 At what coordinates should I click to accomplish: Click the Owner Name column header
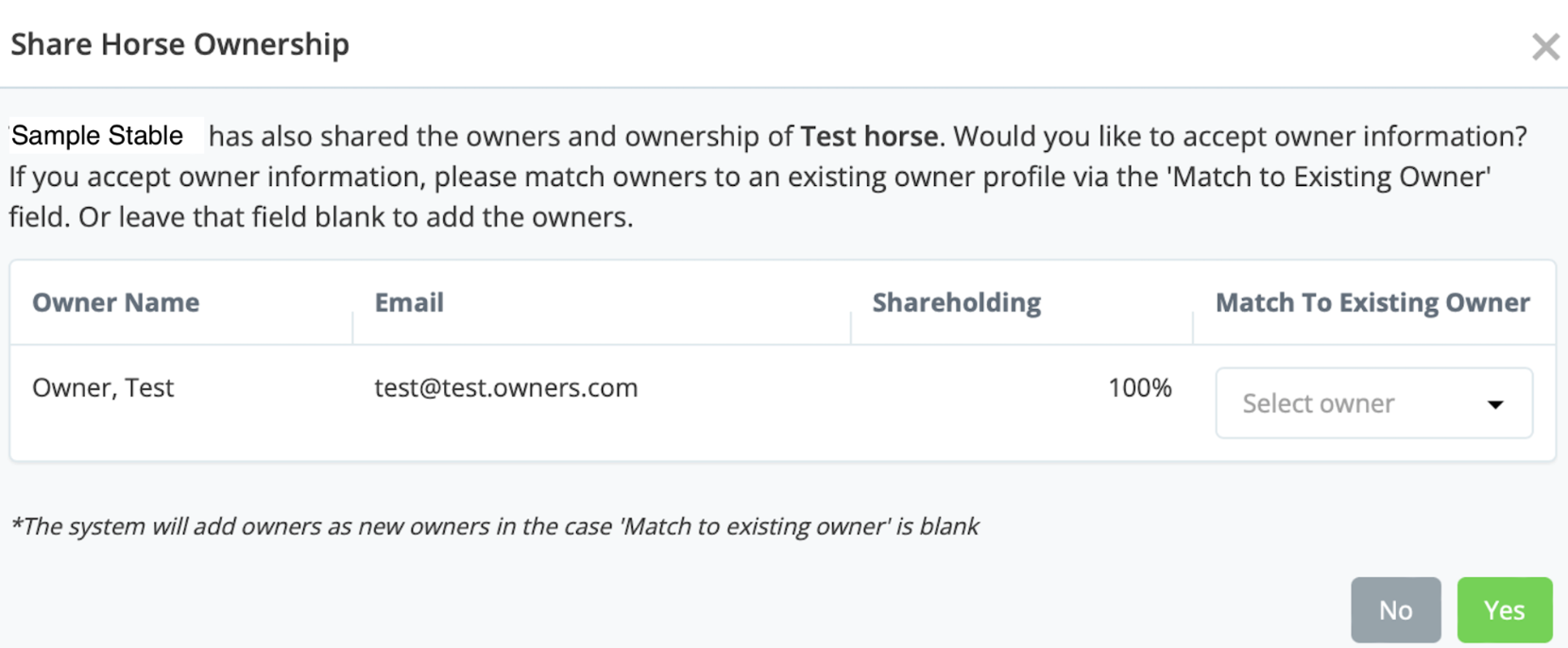point(116,302)
